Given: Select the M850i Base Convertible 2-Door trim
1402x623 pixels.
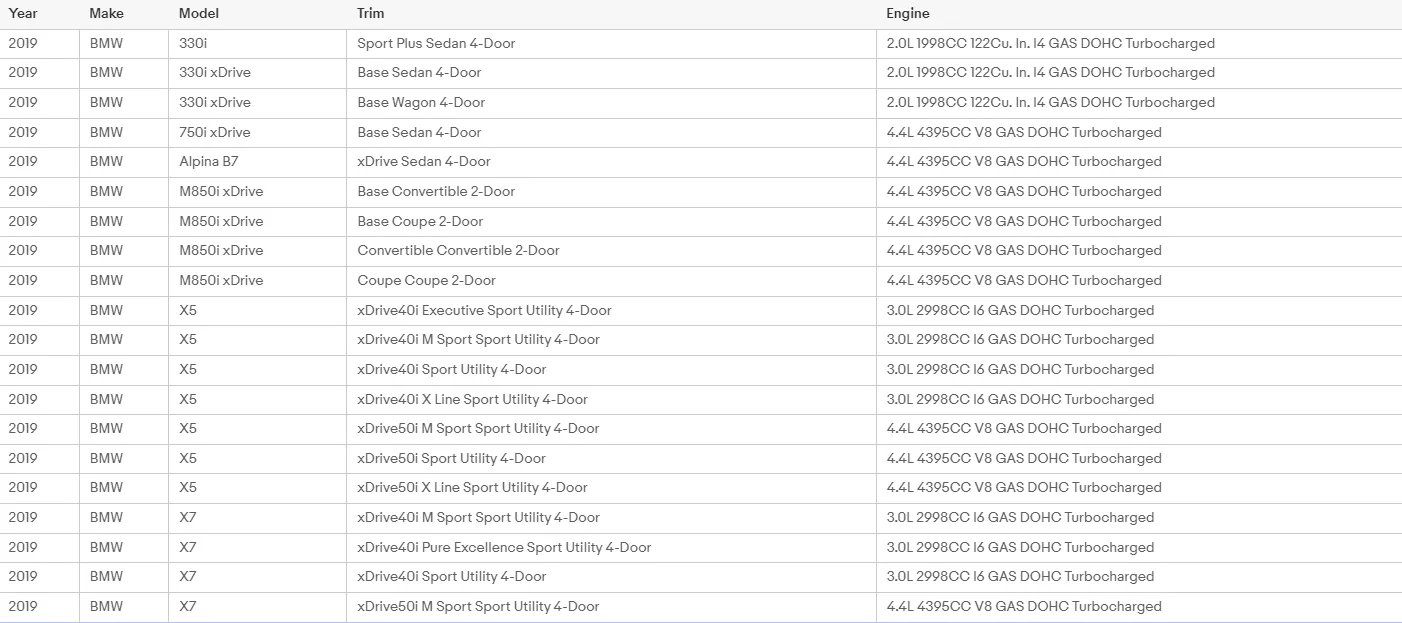Looking at the screenshot, I should [x=612, y=192].
